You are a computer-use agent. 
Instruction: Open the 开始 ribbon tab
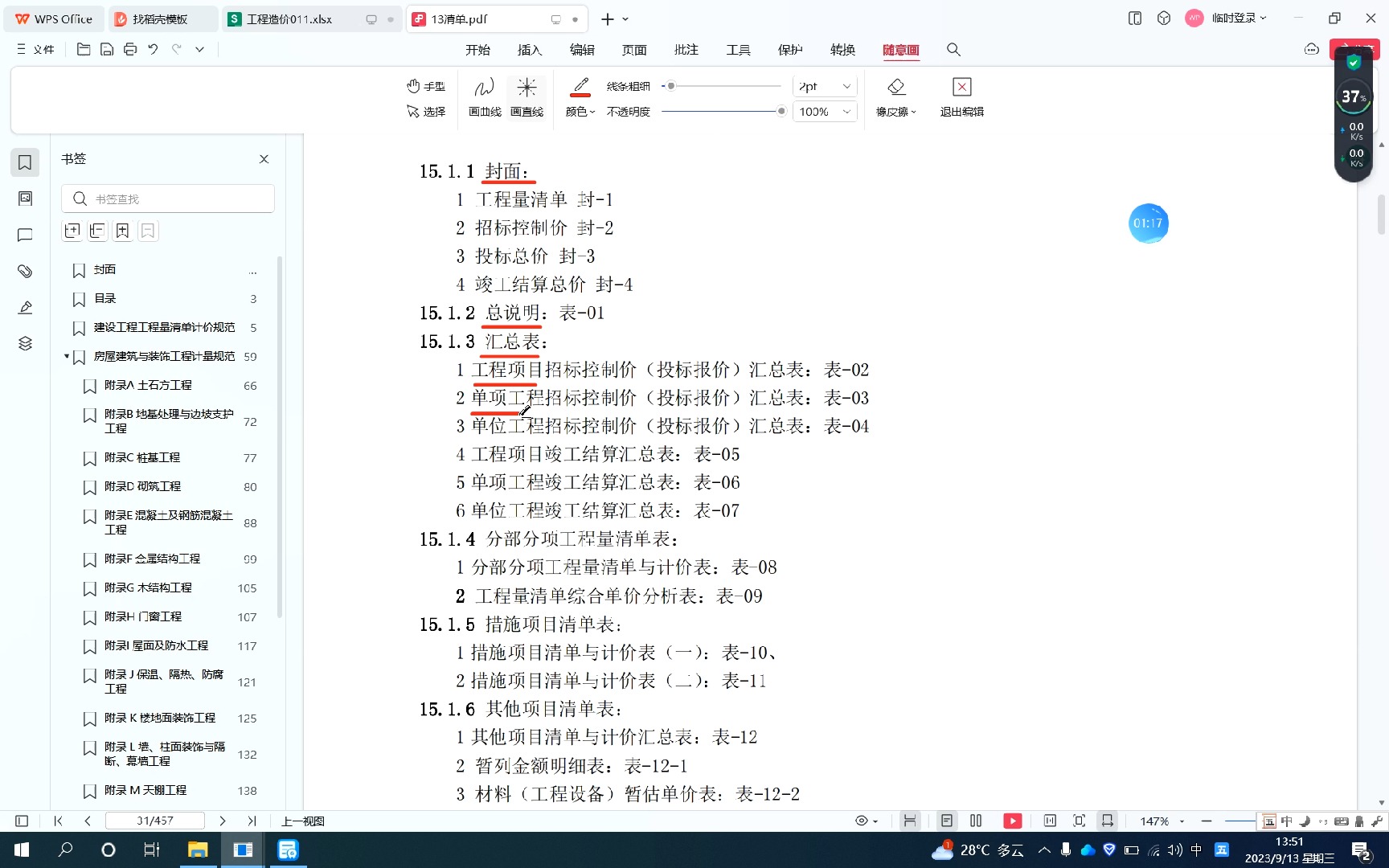pyautogui.click(x=477, y=50)
